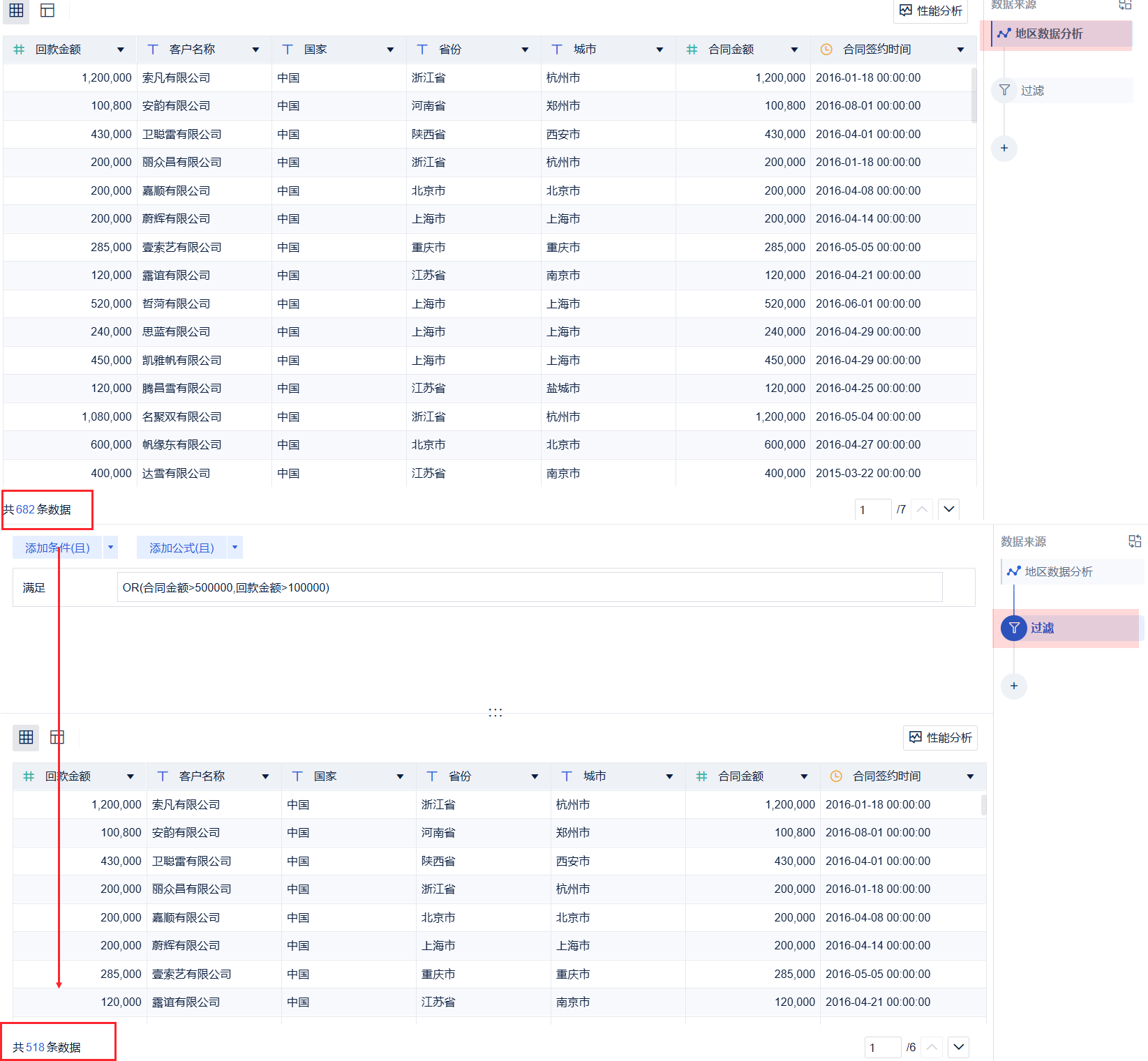
Task: Click the funnel icon beside upper 过滤
Action: 1004,90
